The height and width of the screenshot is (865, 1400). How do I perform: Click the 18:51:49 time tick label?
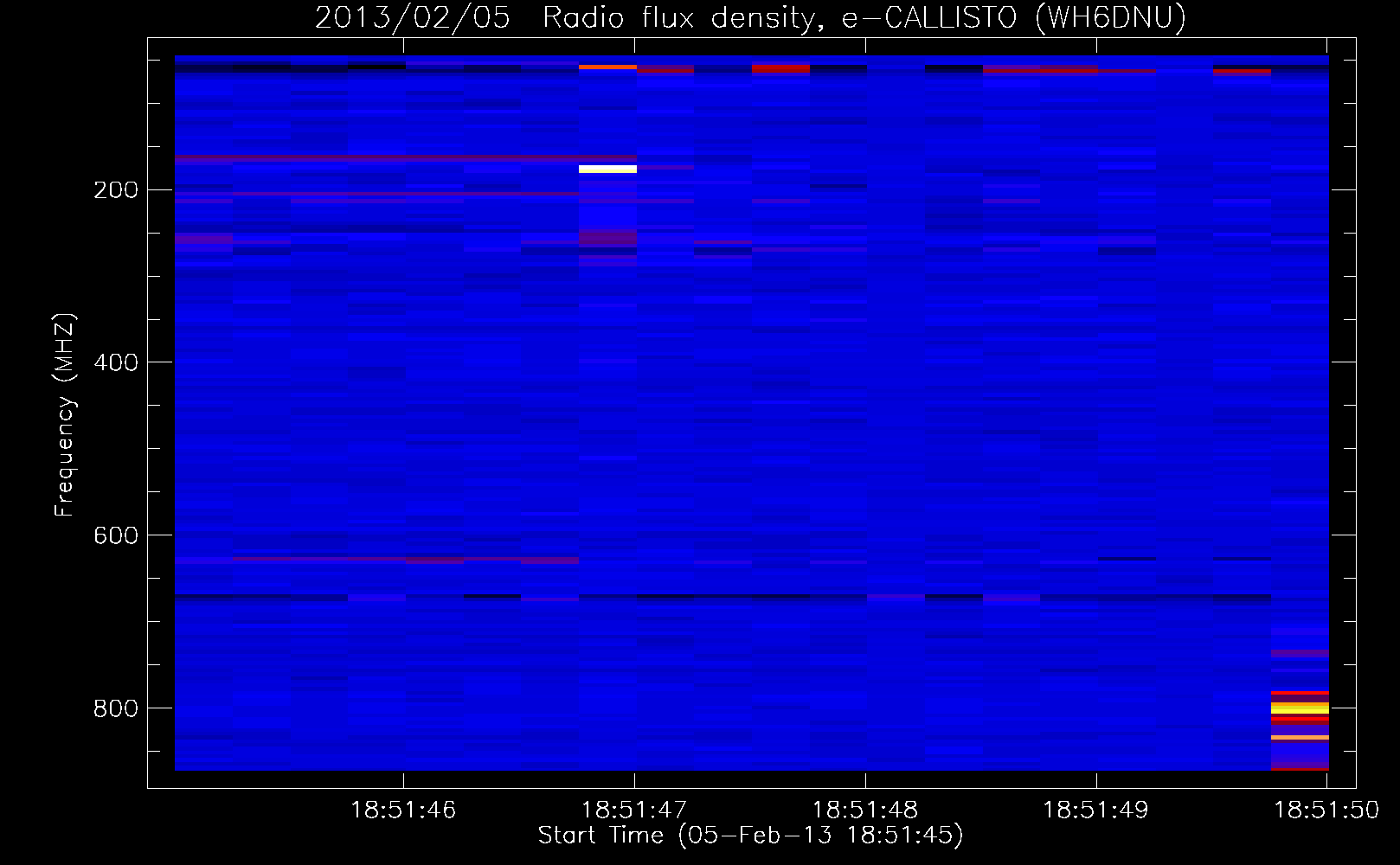(1095, 811)
